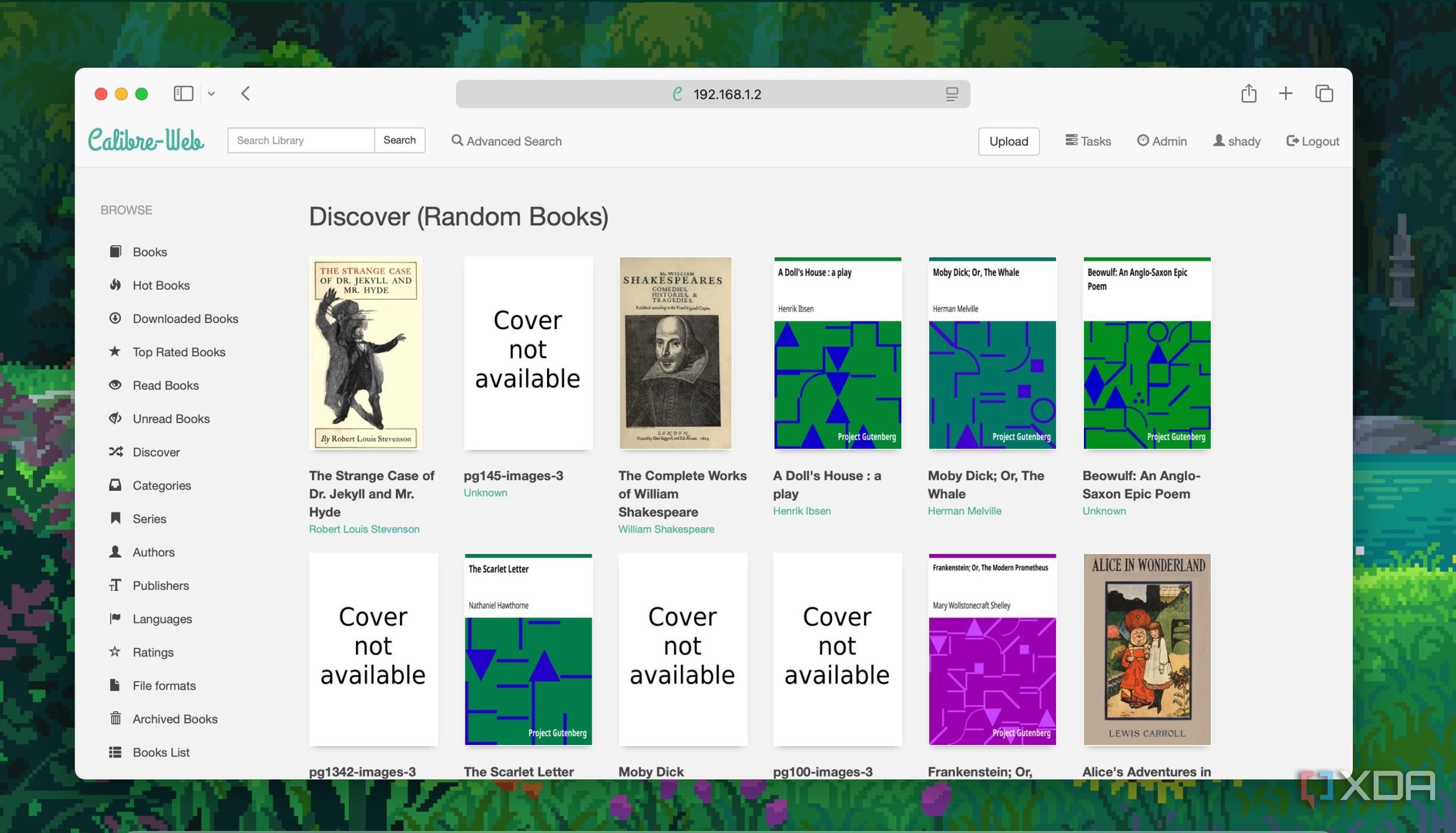The image size is (1456, 833).
Task: Open the Archived Books section
Action: 175,718
